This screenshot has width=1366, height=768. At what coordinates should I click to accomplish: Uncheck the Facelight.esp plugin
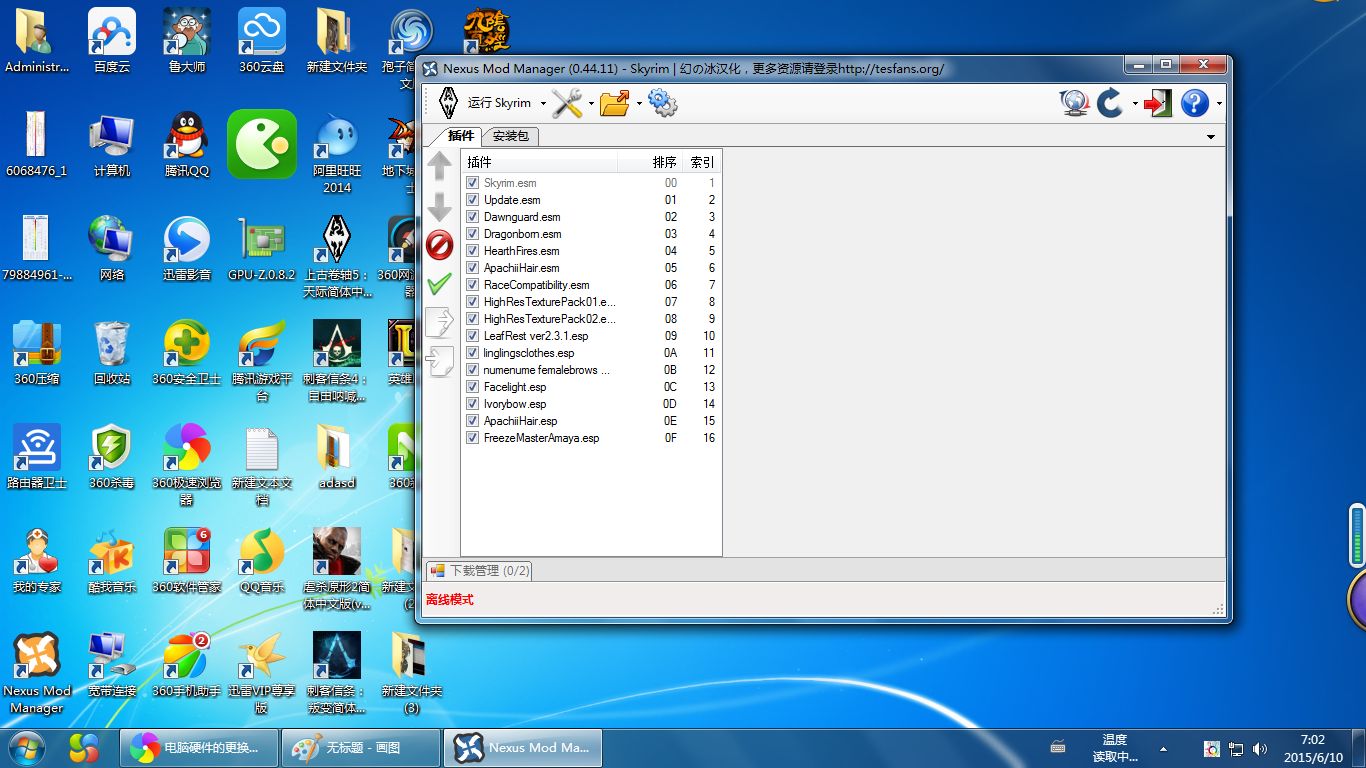pos(472,386)
